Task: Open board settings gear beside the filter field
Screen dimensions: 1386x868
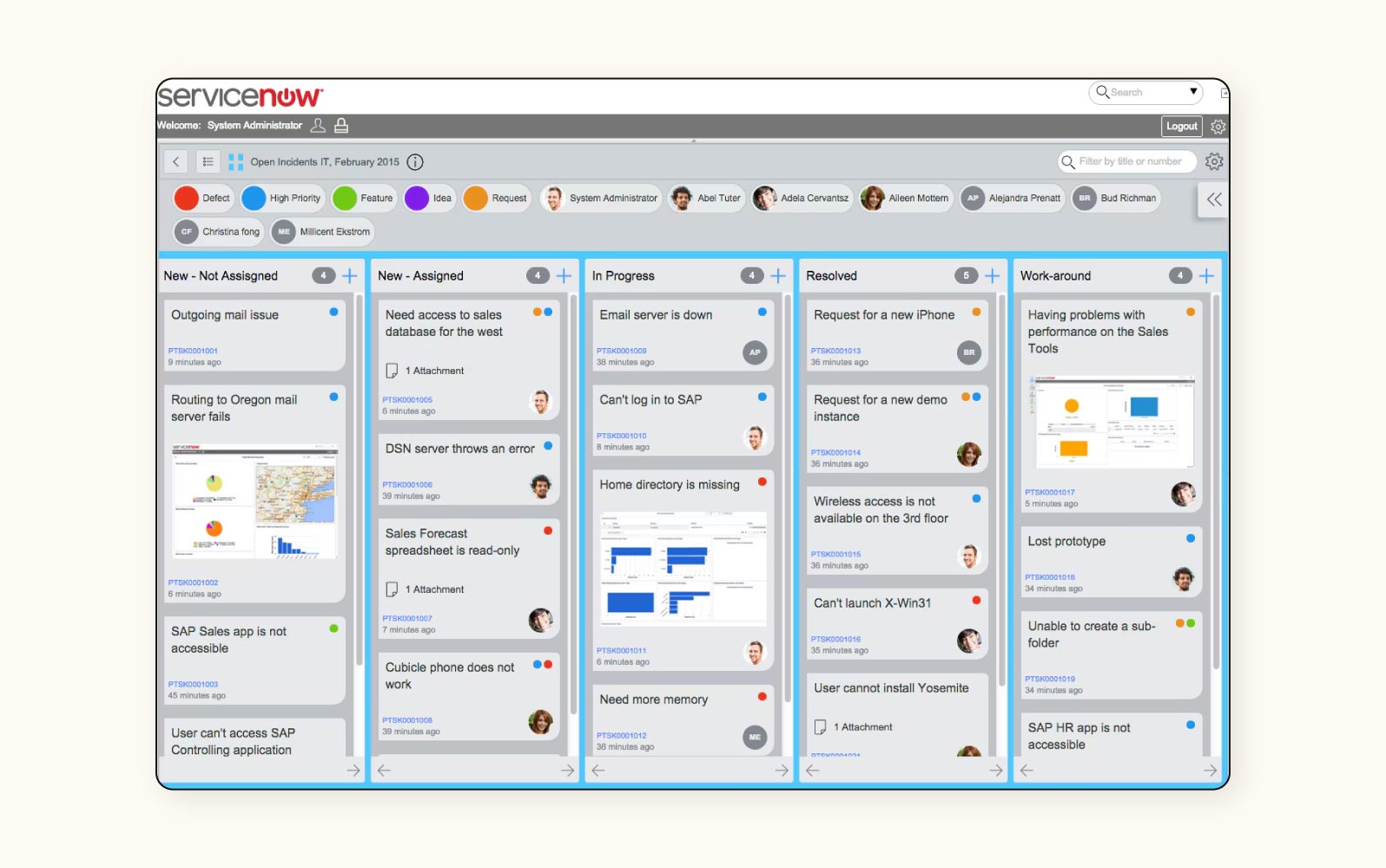Action: click(1214, 161)
